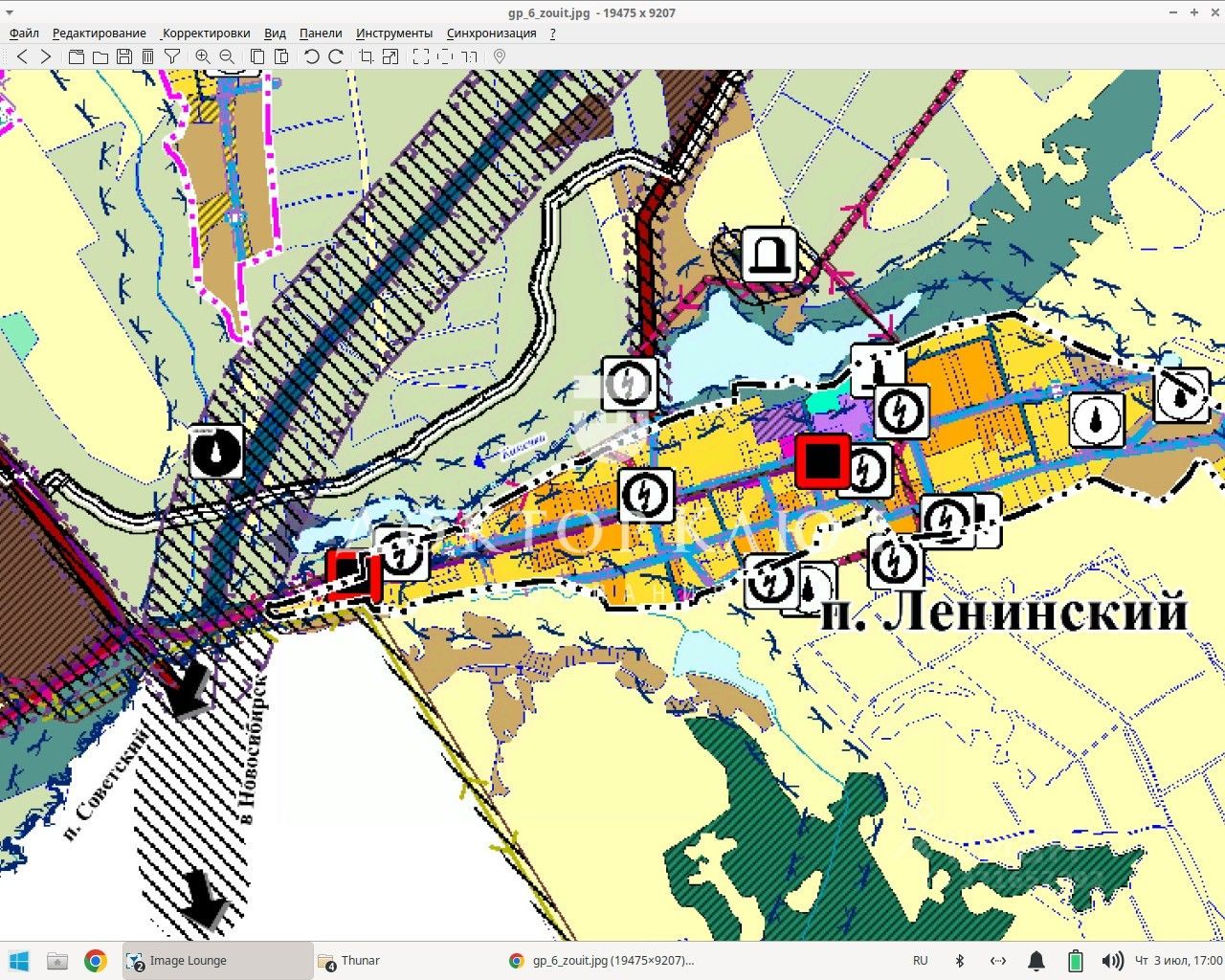Show image at 1:1 original size
Screen dimensions: 1225x980
point(469,56)
